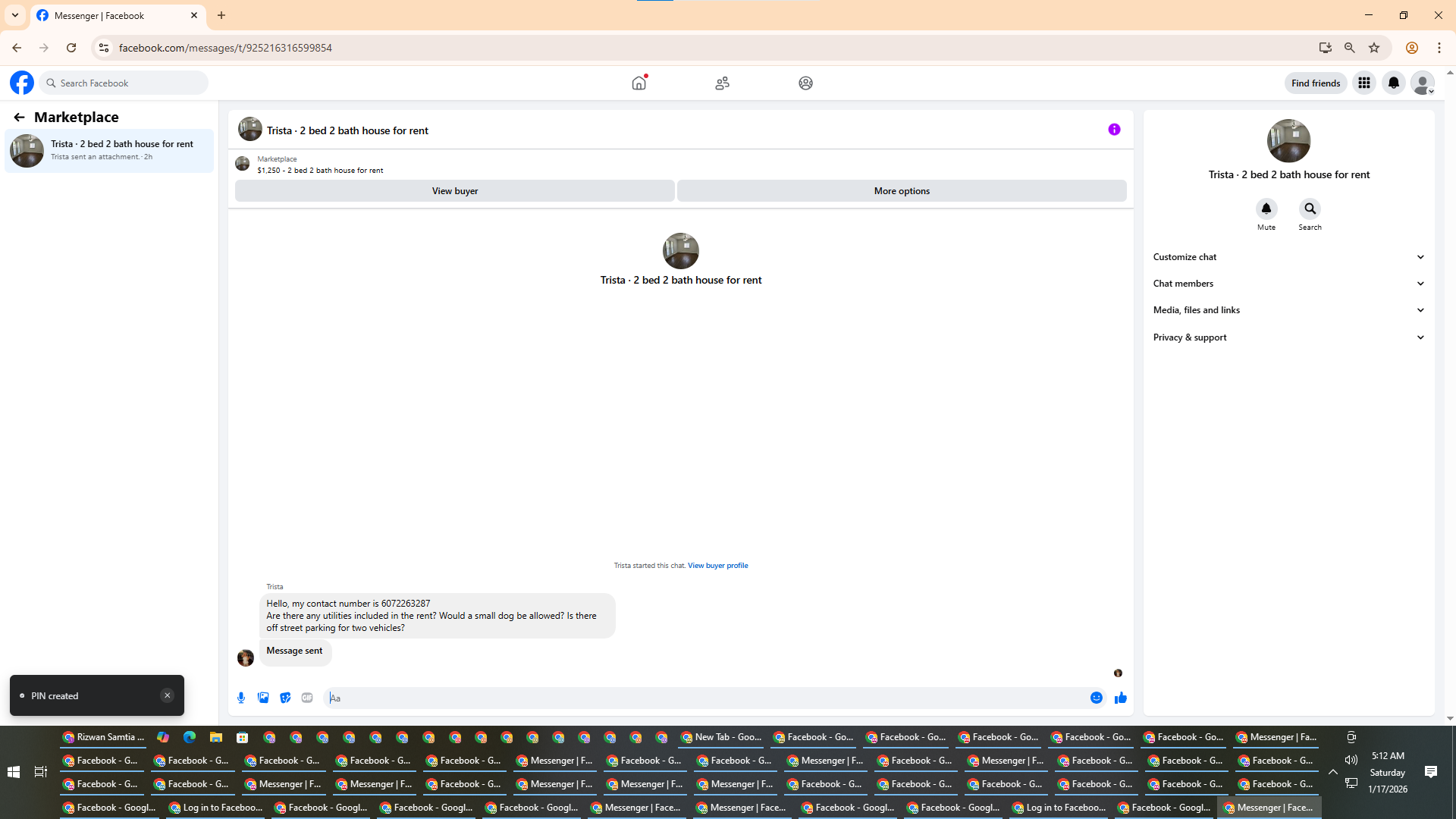Attach a photo using the image icon

click(263, 698)
